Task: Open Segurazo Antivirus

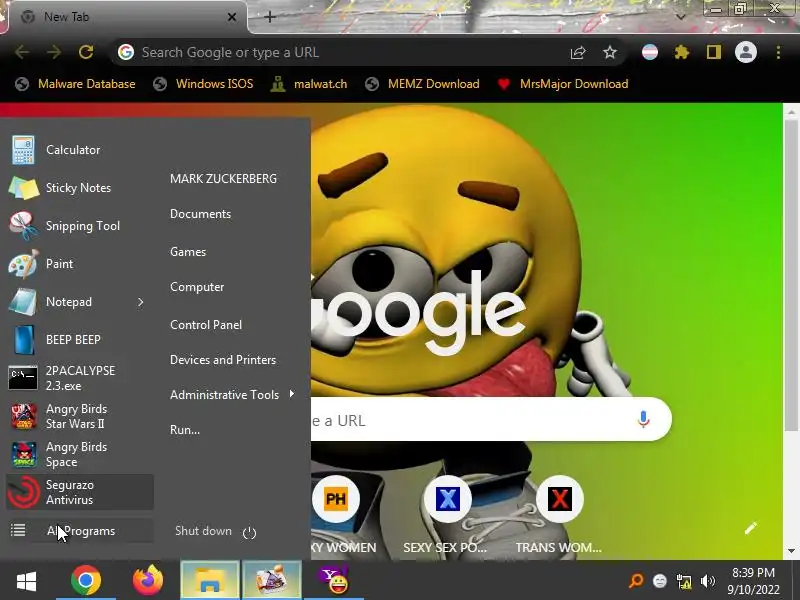Action: point(79,492)
